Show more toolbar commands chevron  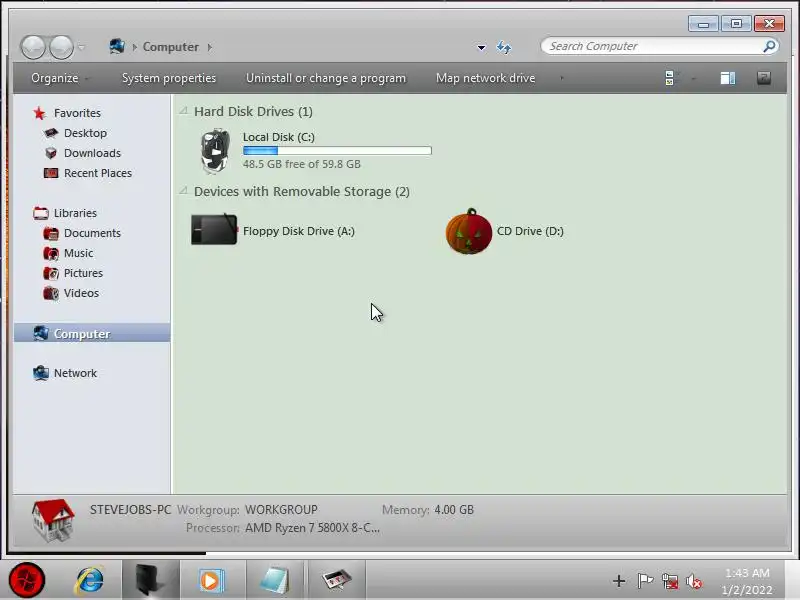[x=562, y=78]
